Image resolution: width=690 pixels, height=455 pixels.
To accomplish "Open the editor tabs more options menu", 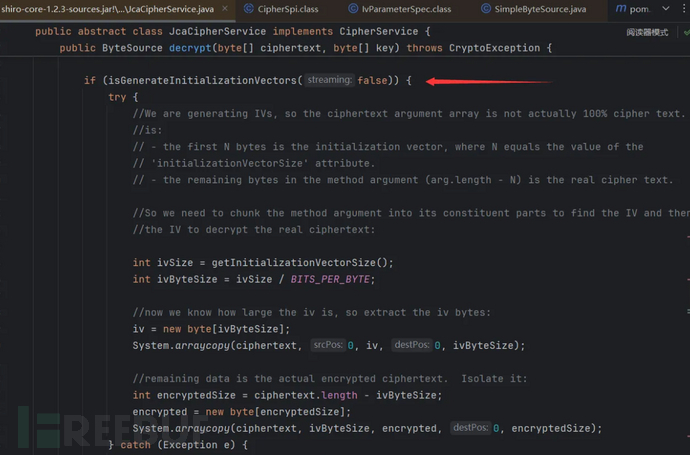I will point(684,9).
